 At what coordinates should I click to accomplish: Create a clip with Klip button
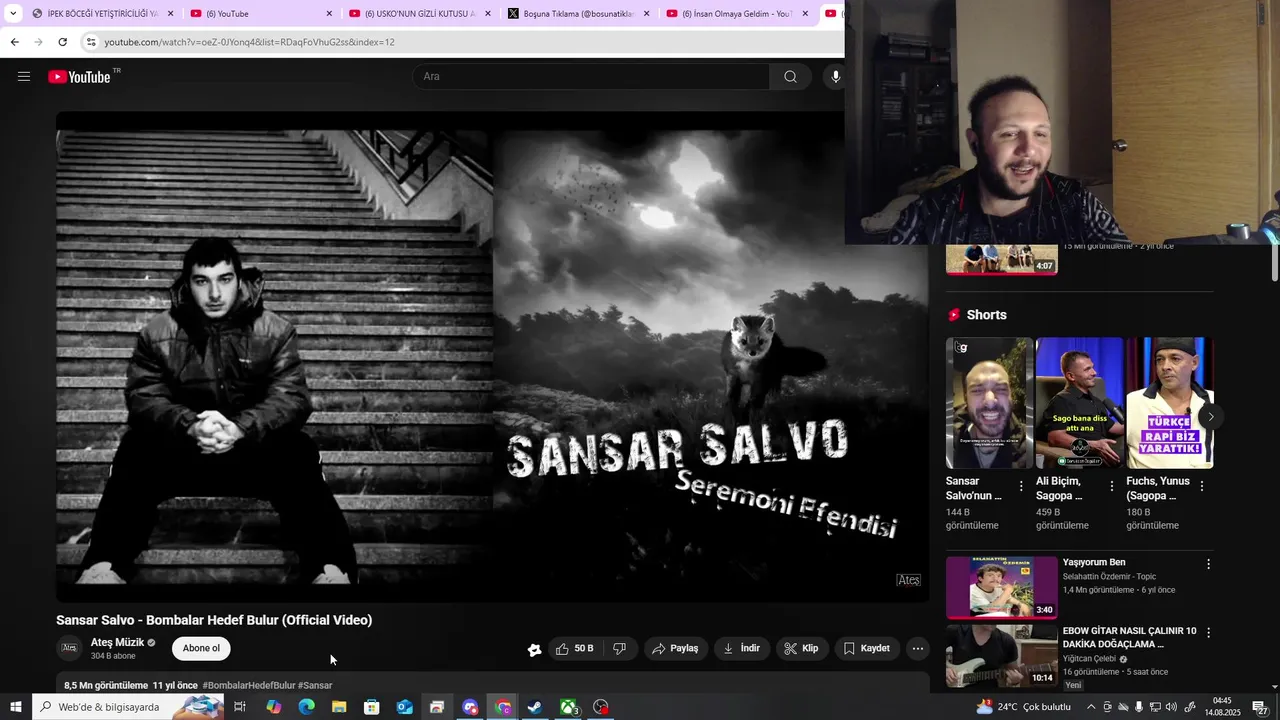(x=802, y=648)
